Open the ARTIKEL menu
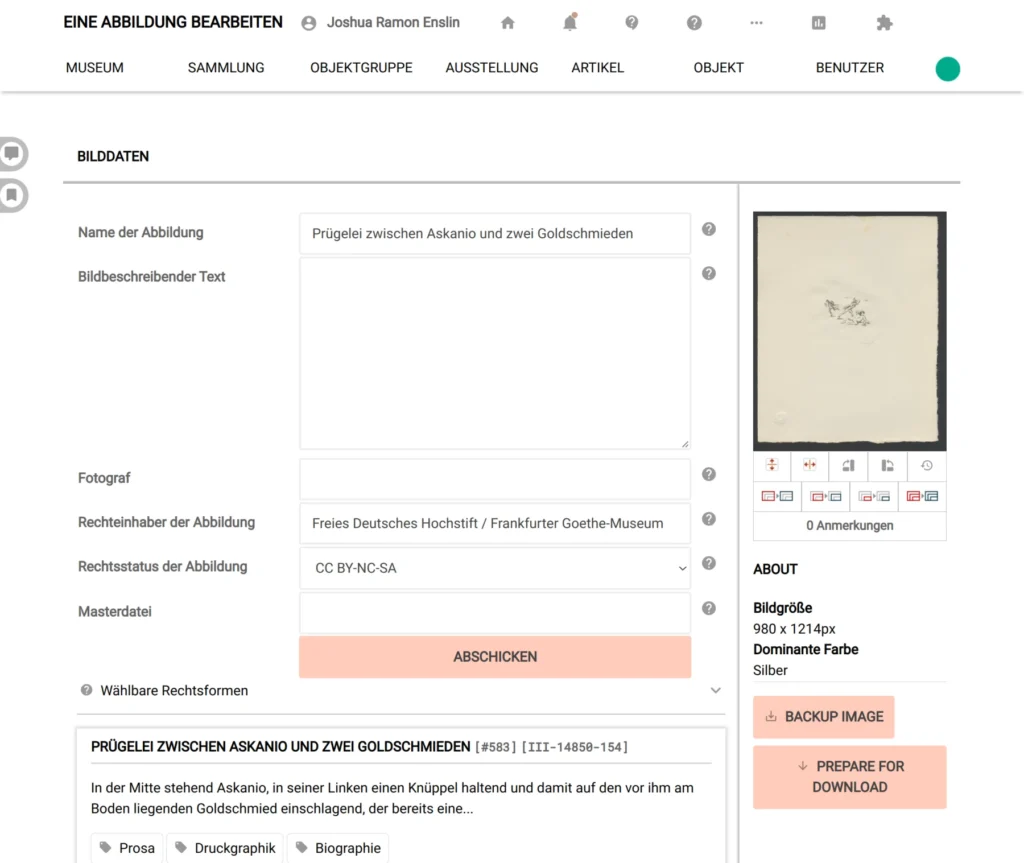 [598, 68]
